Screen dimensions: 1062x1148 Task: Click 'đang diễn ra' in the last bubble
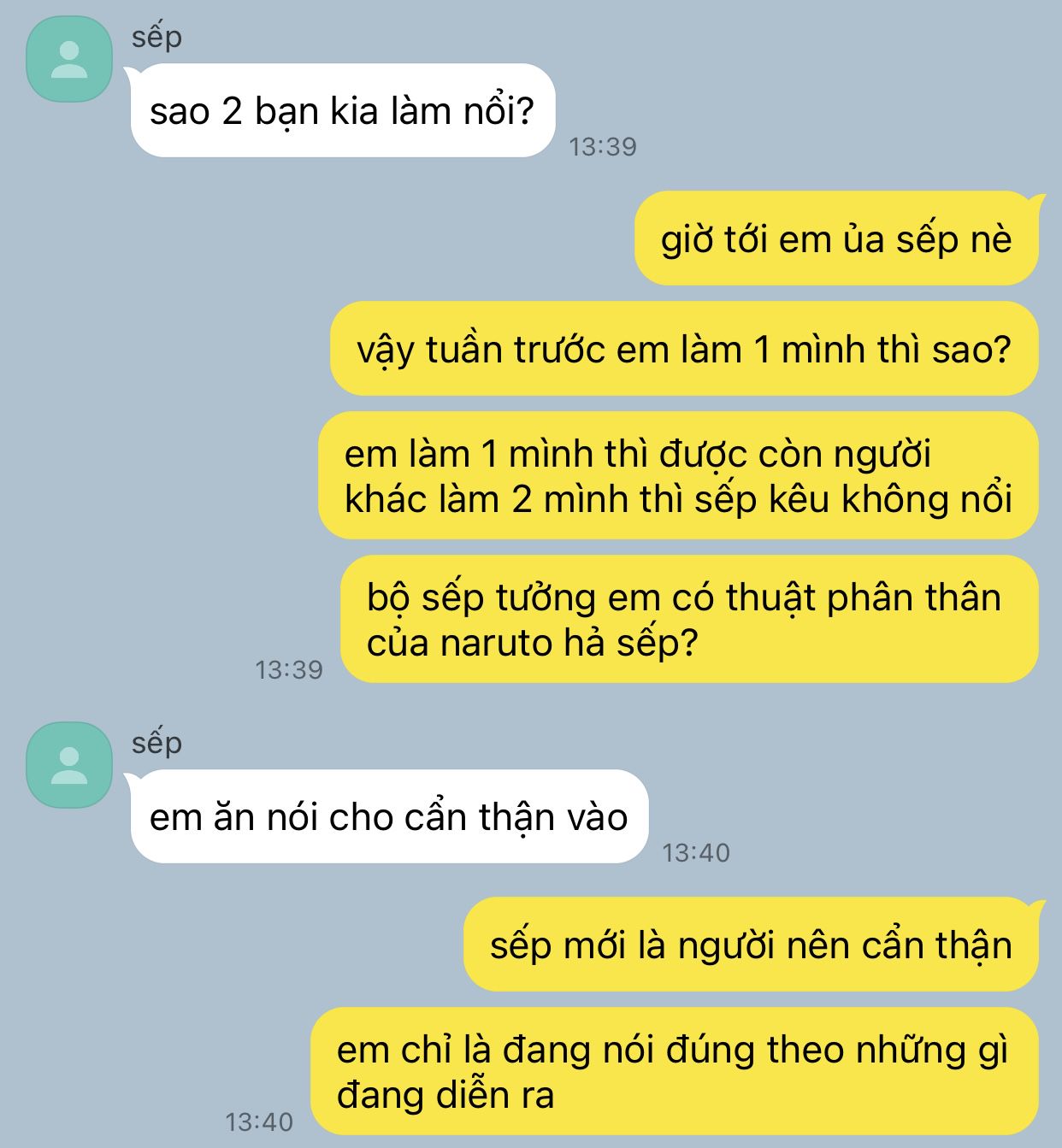445,1095
